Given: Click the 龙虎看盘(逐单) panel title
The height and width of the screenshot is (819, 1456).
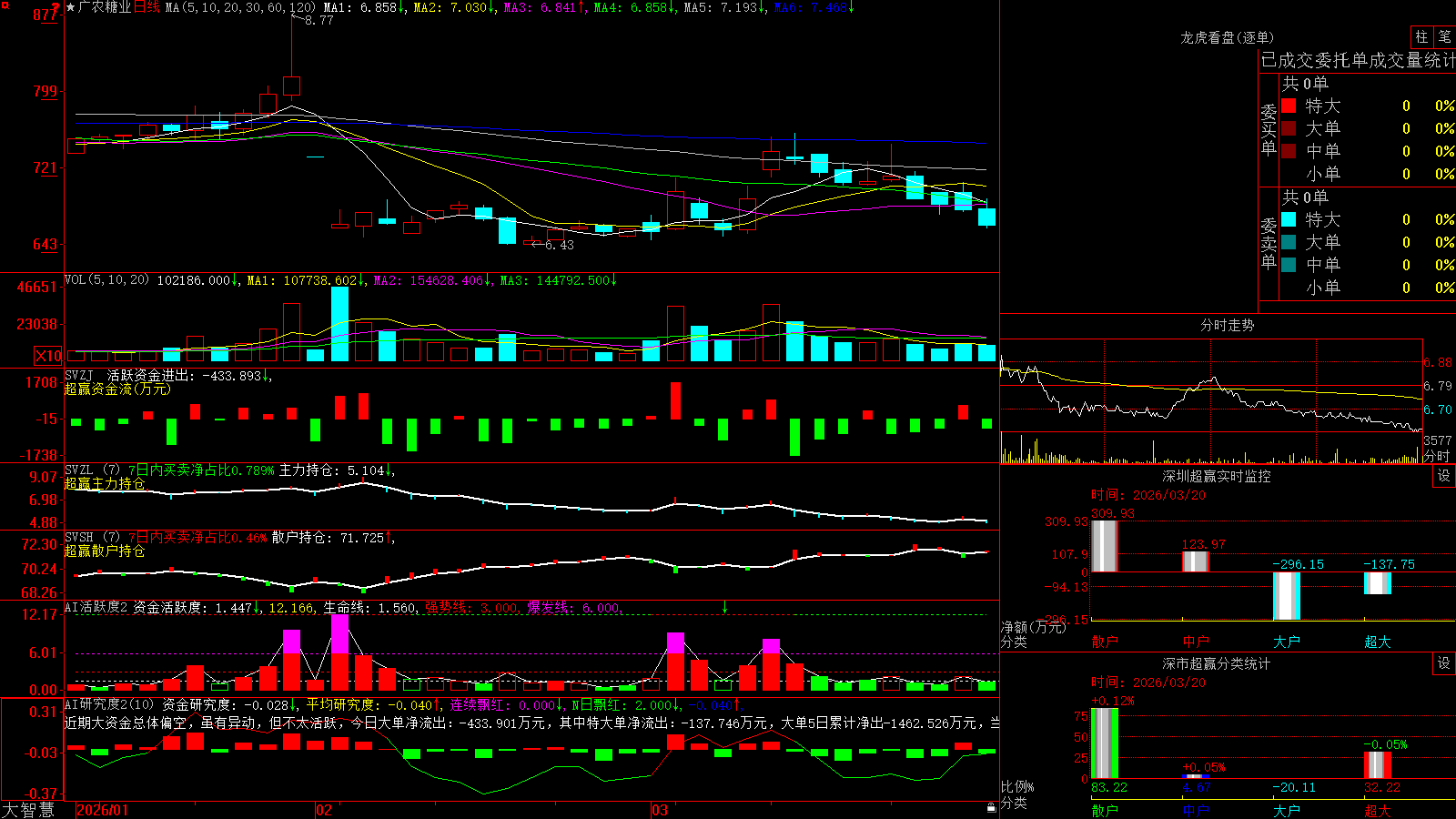Looking at the screenshot, I should point(1227,37).
